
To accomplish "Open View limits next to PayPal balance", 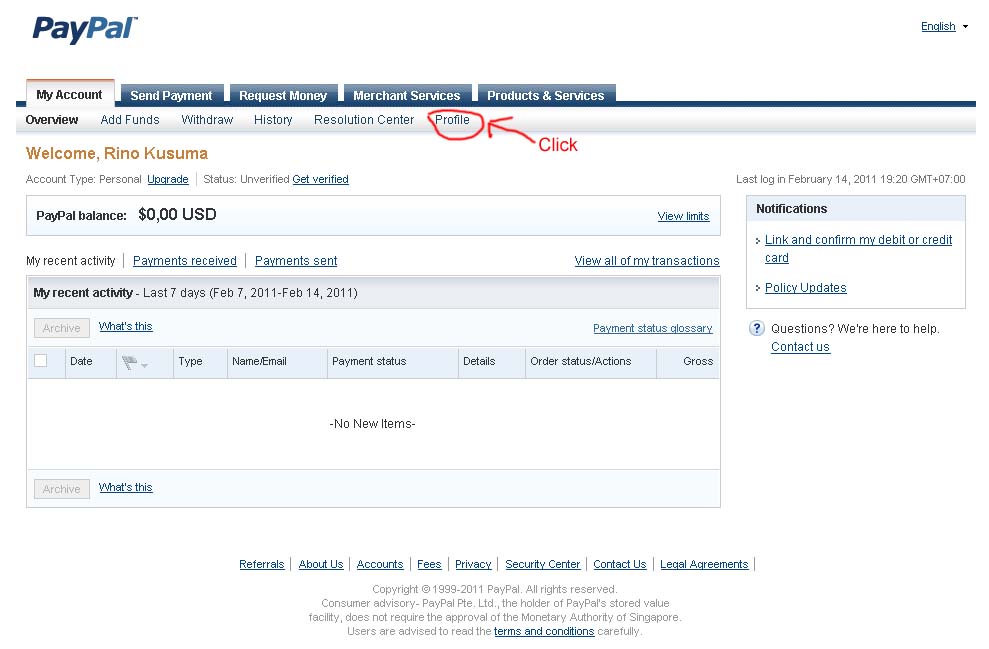I will point(683,216).
